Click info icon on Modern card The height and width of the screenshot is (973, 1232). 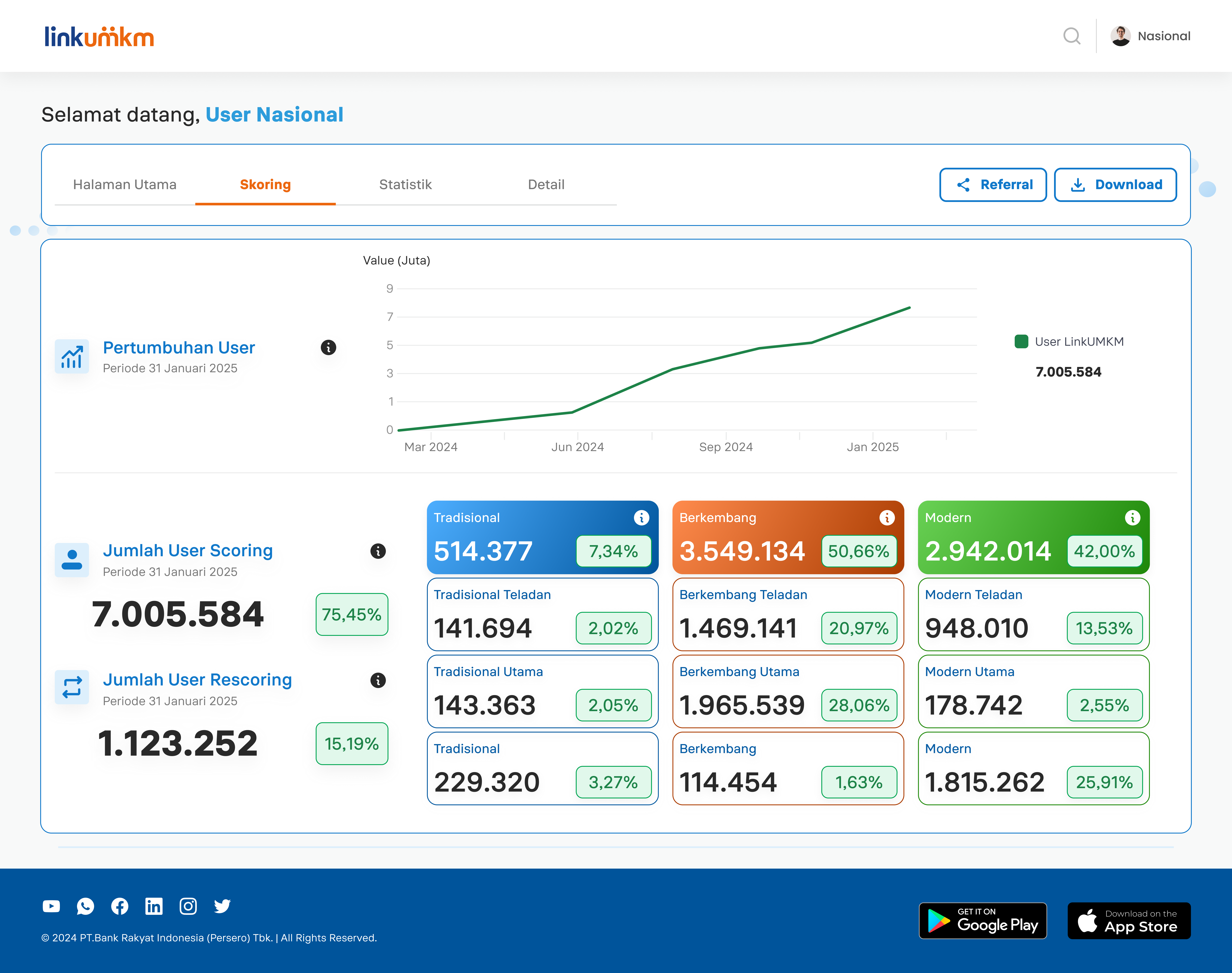pyautogui.click(x=1132, y=517)
